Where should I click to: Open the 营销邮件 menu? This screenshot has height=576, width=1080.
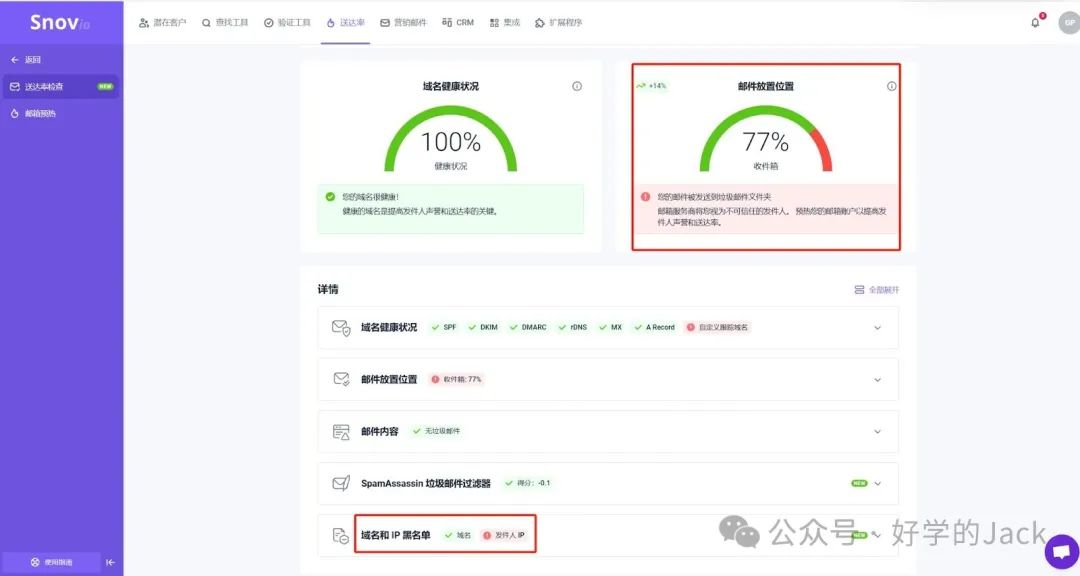(x=404, y=23)
